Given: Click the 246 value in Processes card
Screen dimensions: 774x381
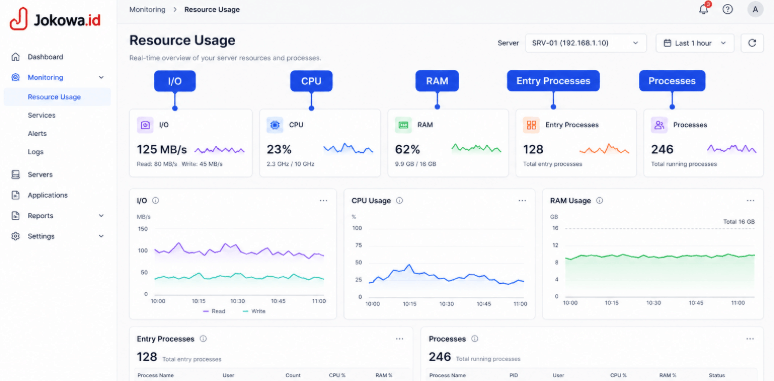Looking at the screenshot, I should [x=662, y=149].
